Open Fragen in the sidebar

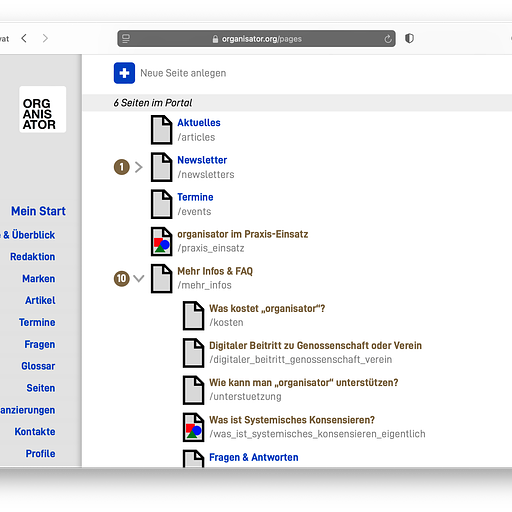(x=40, y=344)
